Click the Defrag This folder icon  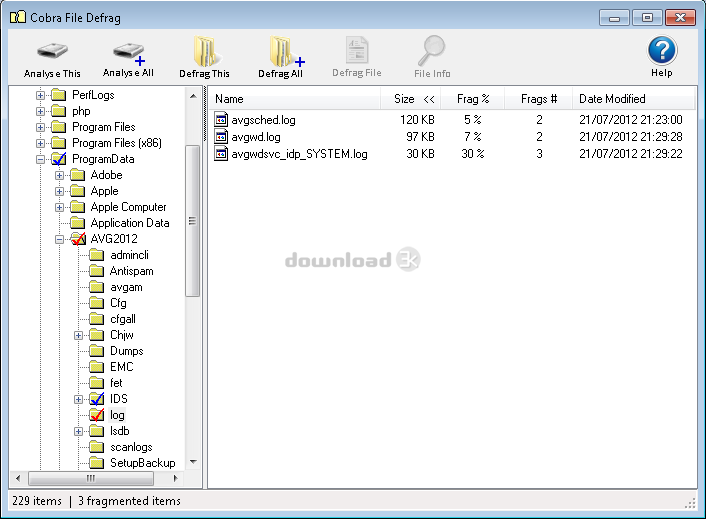[206, 51]
